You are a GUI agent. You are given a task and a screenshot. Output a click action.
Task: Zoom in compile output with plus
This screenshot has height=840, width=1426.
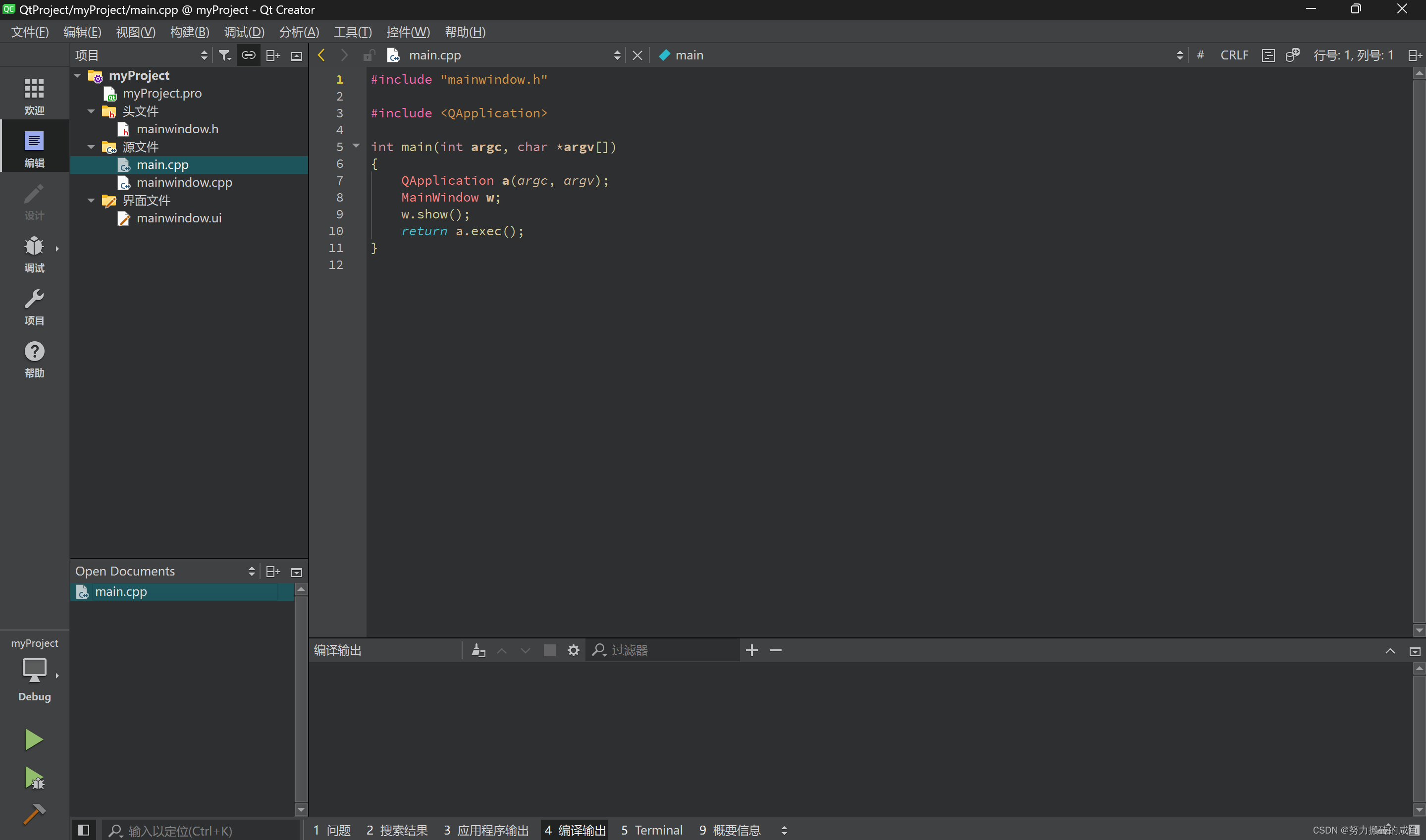[751, 650]
